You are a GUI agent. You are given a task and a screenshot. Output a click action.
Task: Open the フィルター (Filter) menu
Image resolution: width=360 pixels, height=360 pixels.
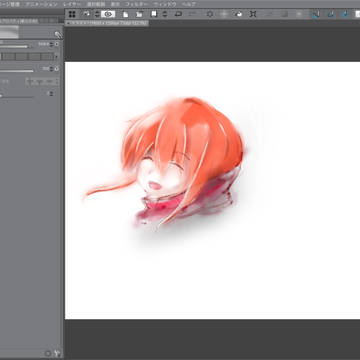137,4
